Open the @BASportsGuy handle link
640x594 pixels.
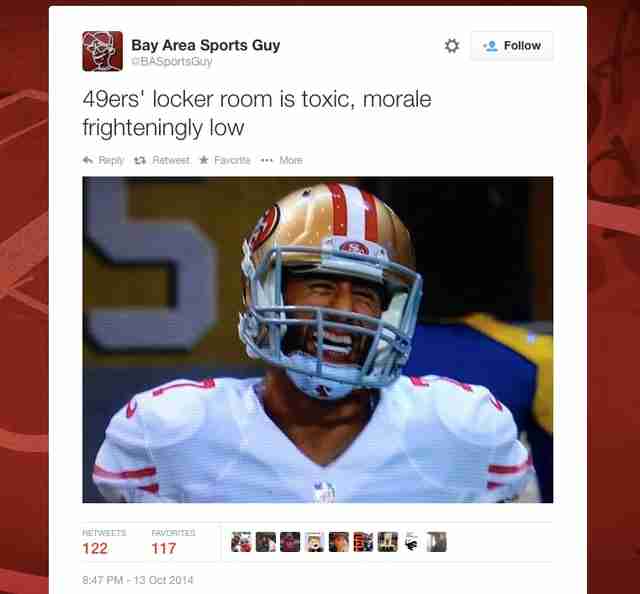pos(171,61)
